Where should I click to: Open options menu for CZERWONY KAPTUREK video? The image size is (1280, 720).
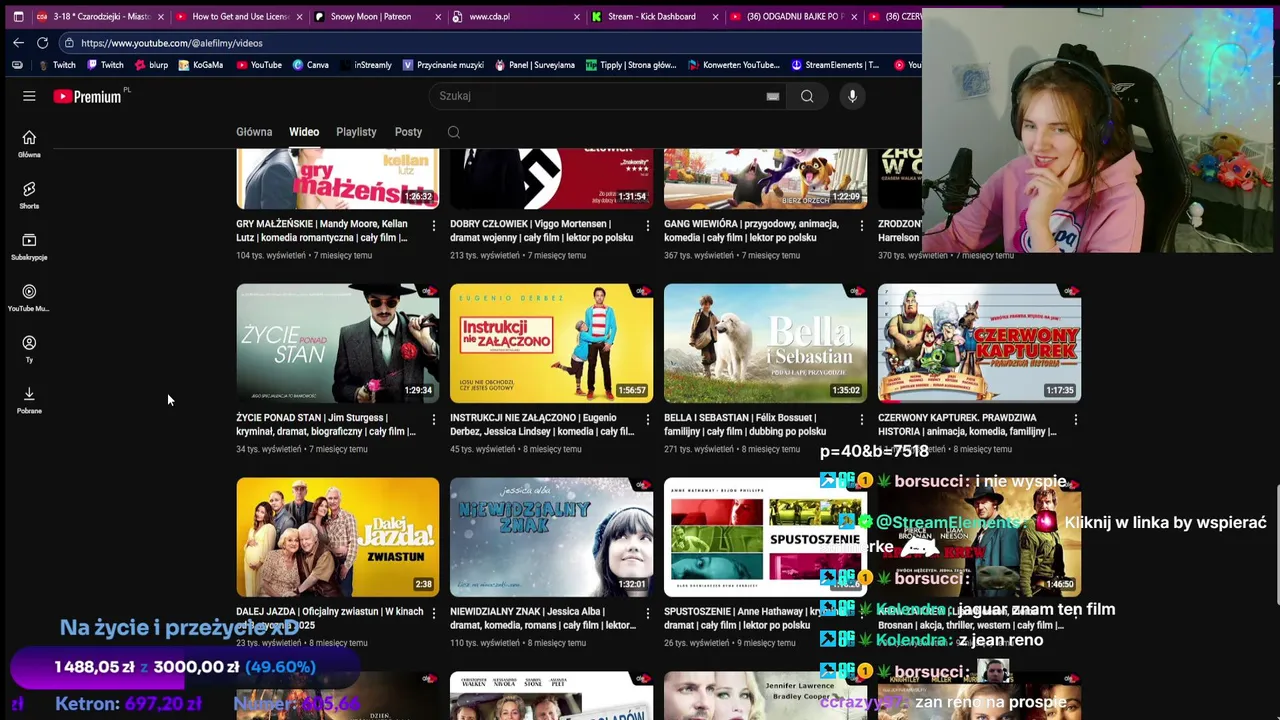tap(1075, 420)
